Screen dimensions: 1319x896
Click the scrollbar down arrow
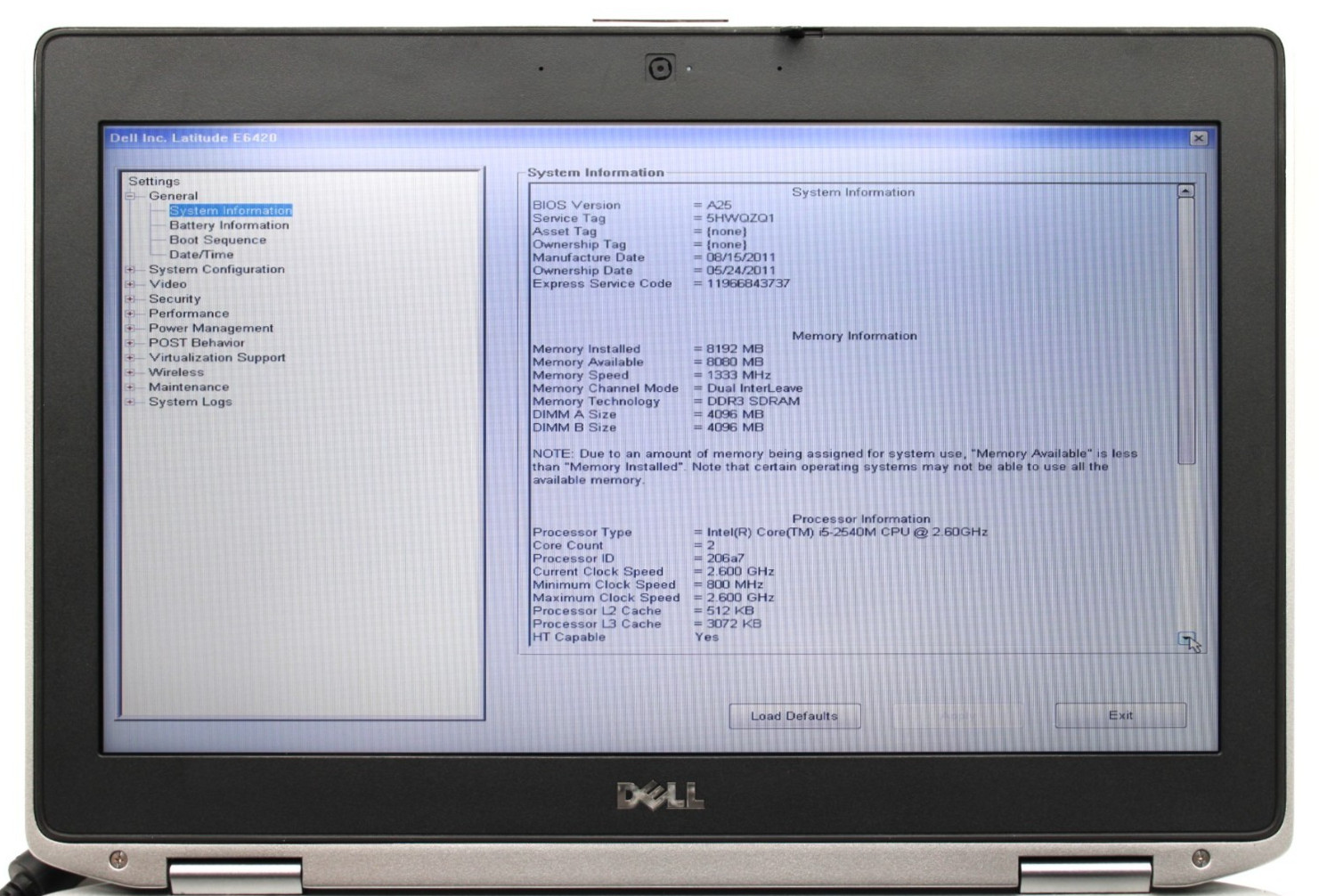(1185, 639)
